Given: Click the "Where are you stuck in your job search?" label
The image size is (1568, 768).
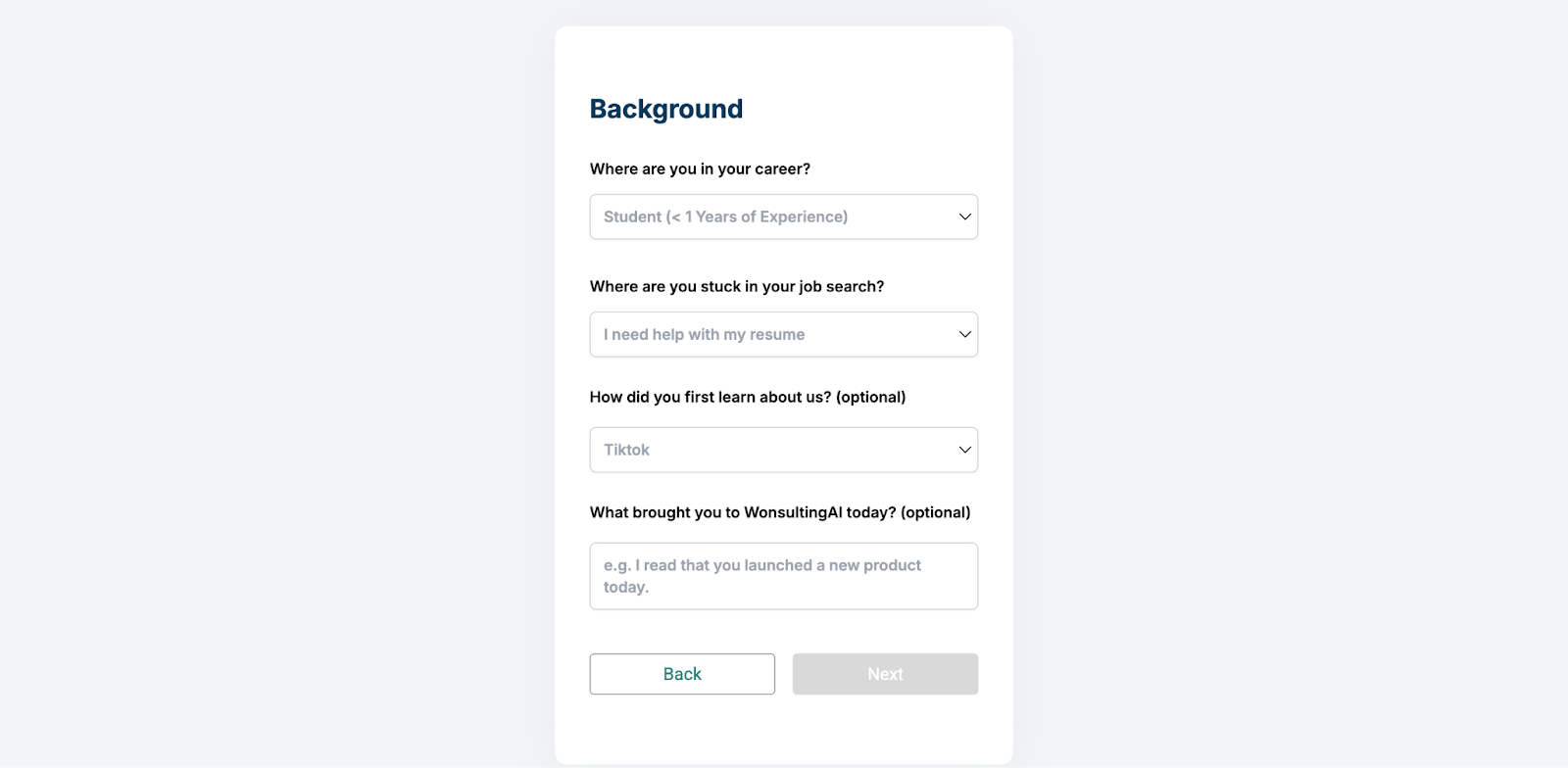Looking at the screenshot, I should (x=736, y=286).
